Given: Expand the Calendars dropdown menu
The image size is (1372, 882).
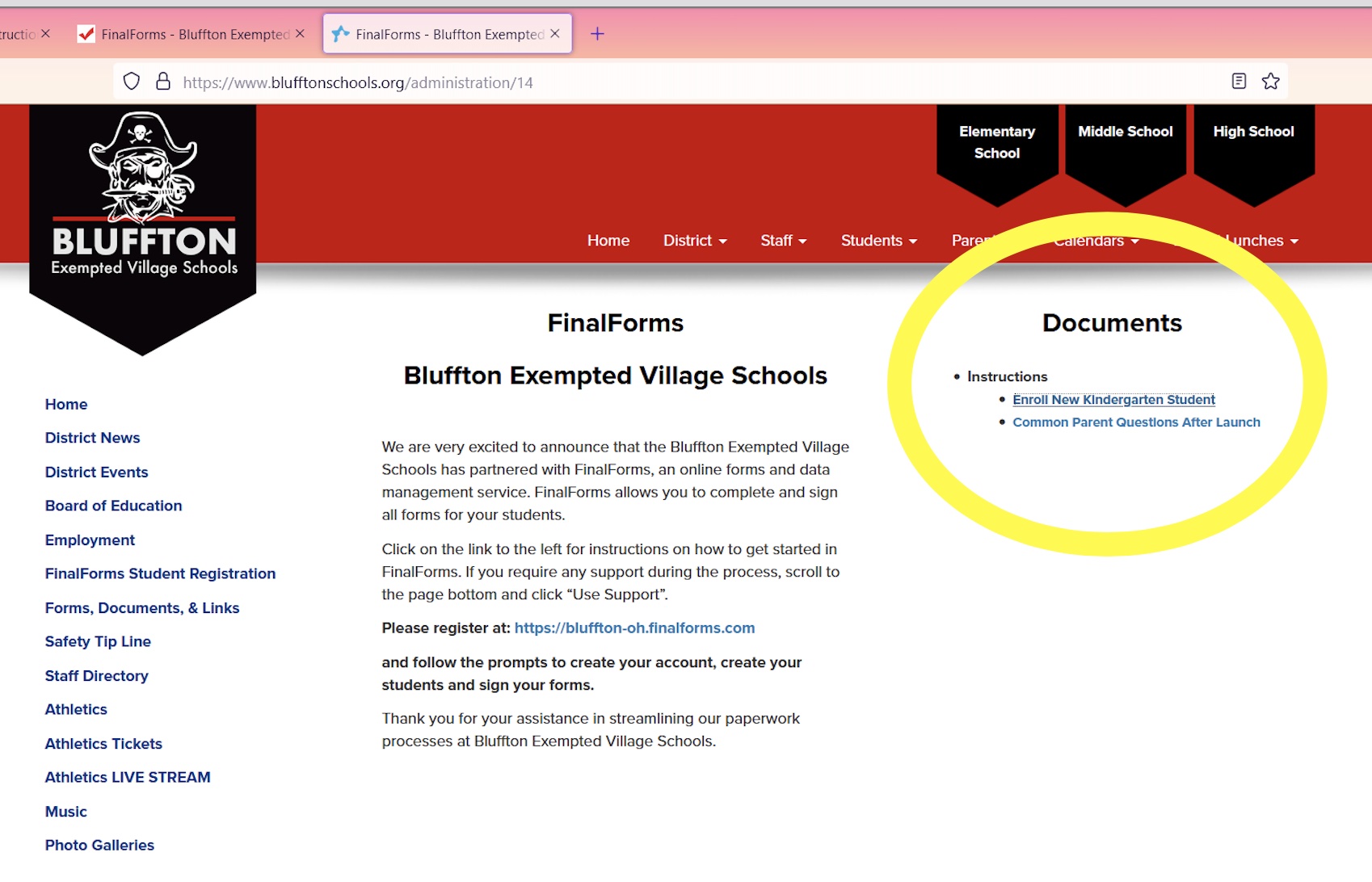Looking at the screenshot, I should [x=1096, y=241].
